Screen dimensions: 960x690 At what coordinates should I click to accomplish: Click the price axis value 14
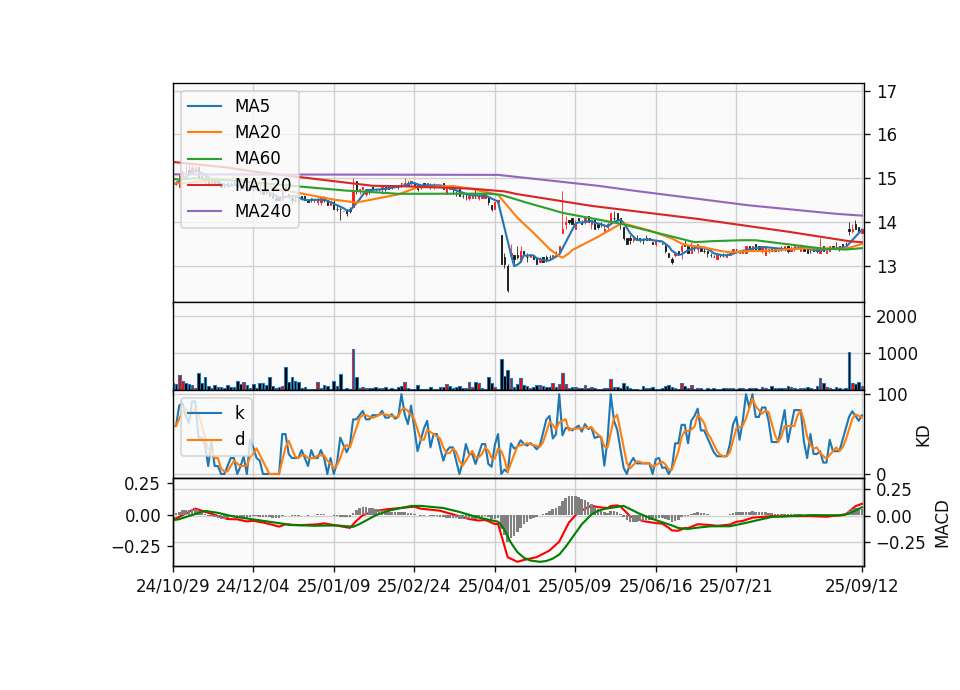pos(887,223)
